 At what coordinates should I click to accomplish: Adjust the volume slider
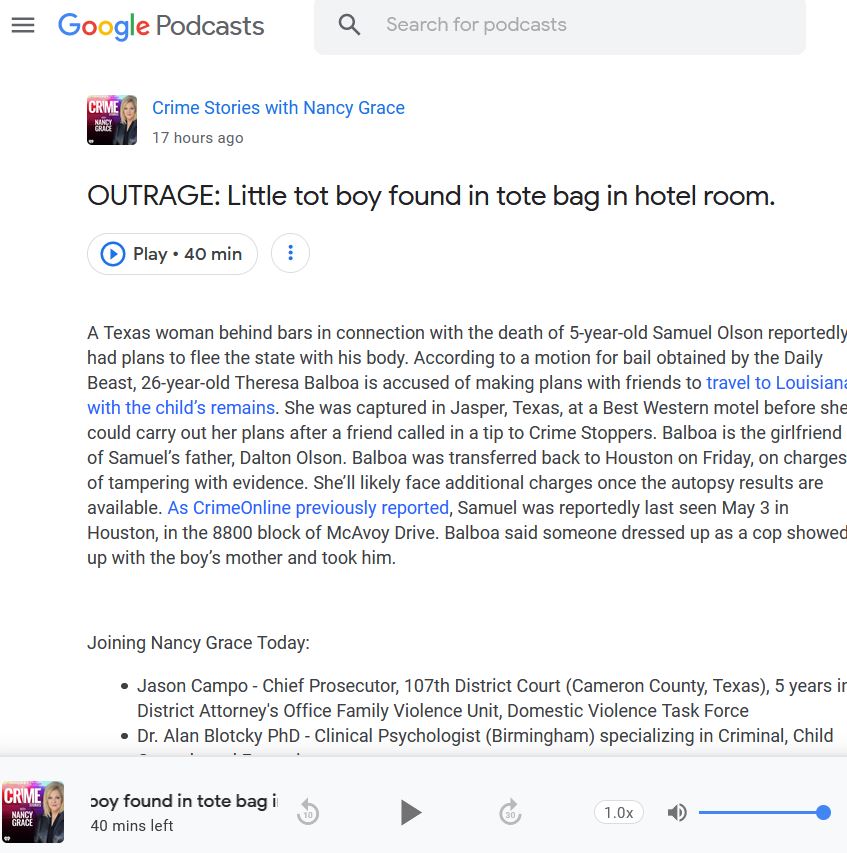[760, 812]
